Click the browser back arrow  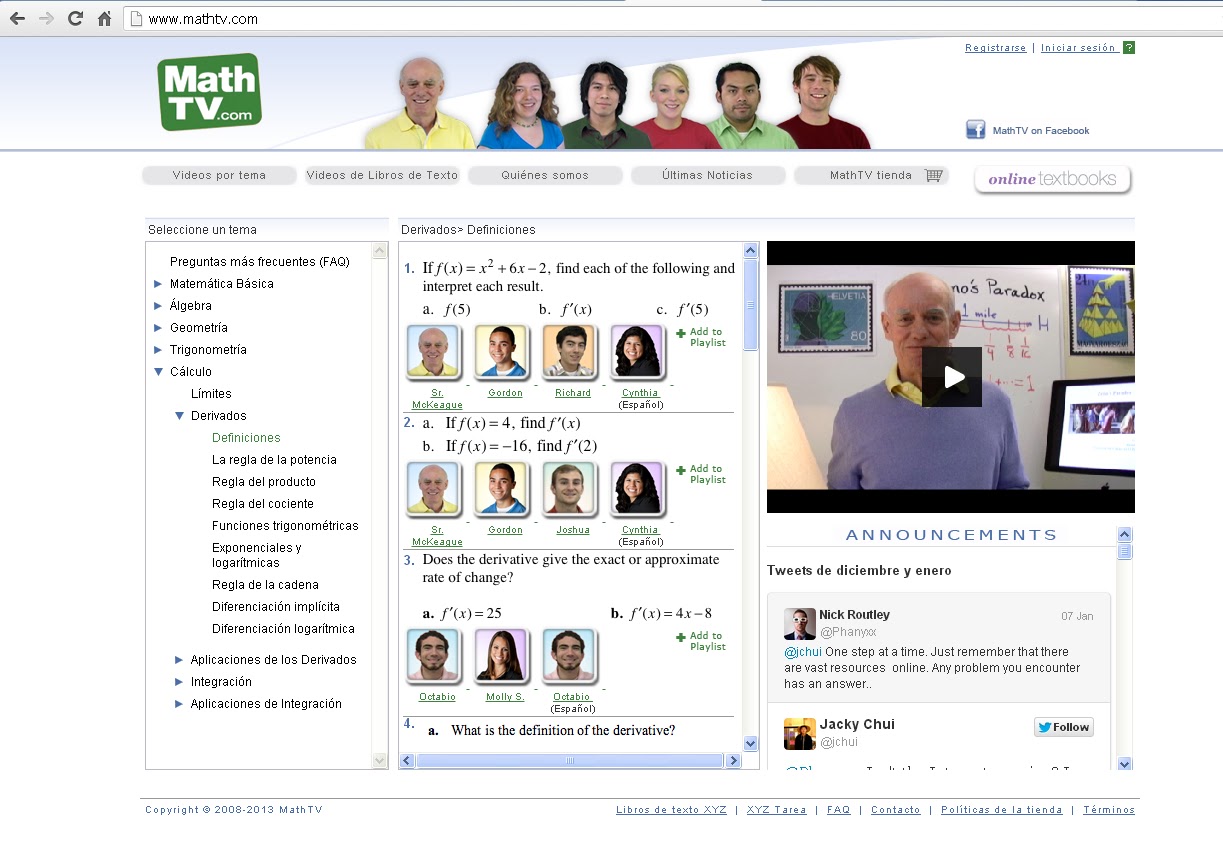[x=17, y=18]
